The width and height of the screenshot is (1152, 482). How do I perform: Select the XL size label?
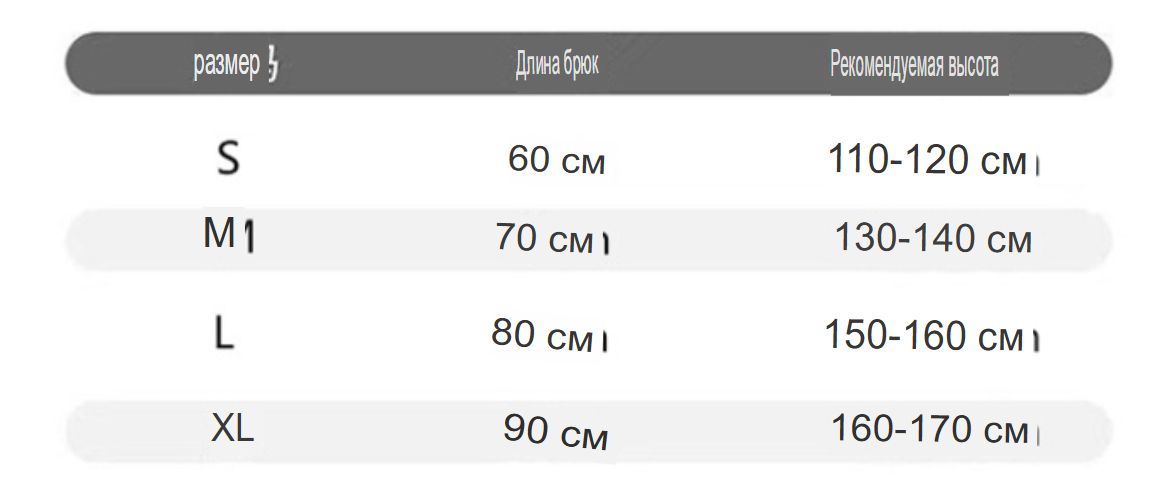(232, 428)
